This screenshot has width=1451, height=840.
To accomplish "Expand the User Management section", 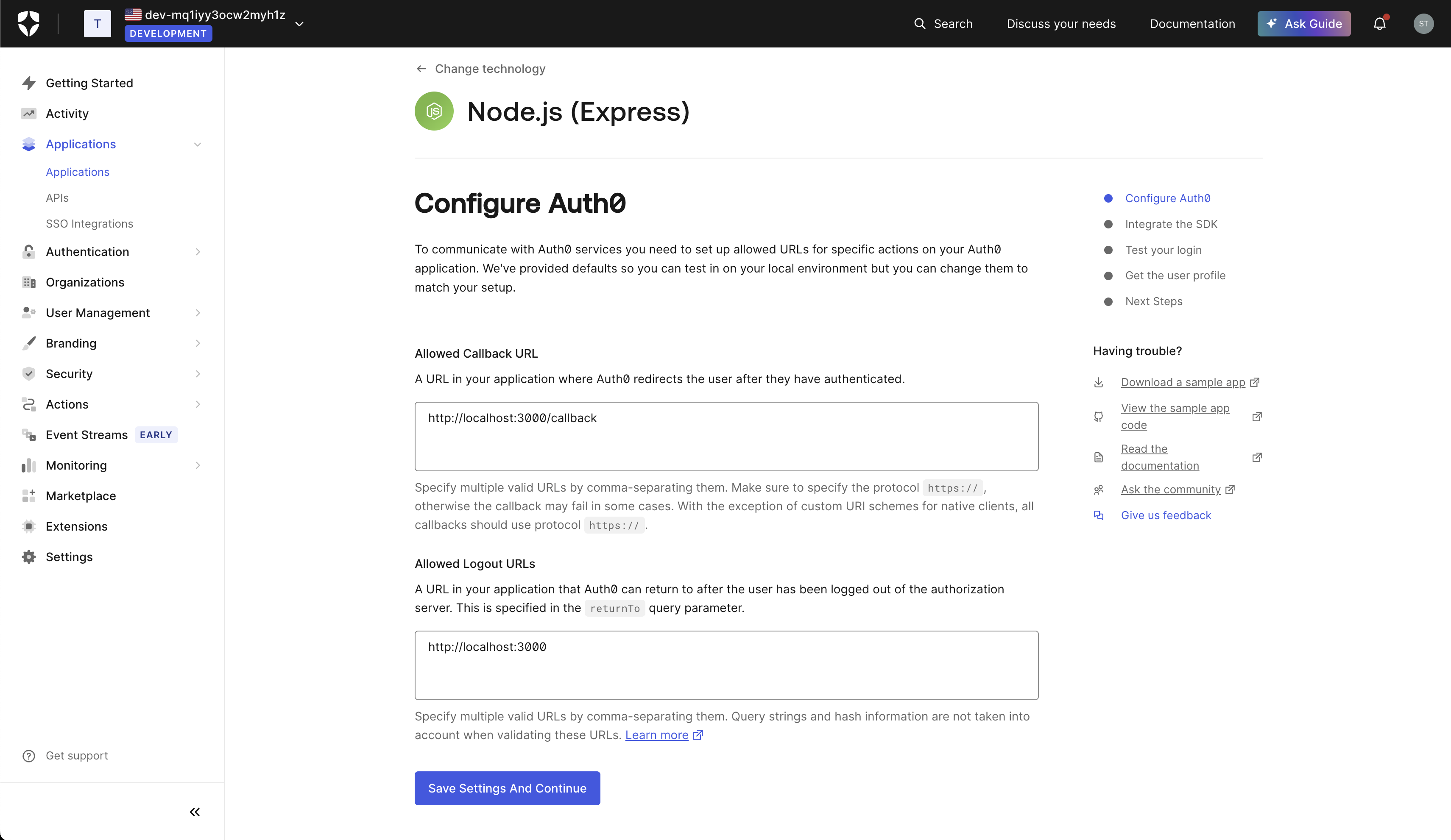I will coord(198,313).
